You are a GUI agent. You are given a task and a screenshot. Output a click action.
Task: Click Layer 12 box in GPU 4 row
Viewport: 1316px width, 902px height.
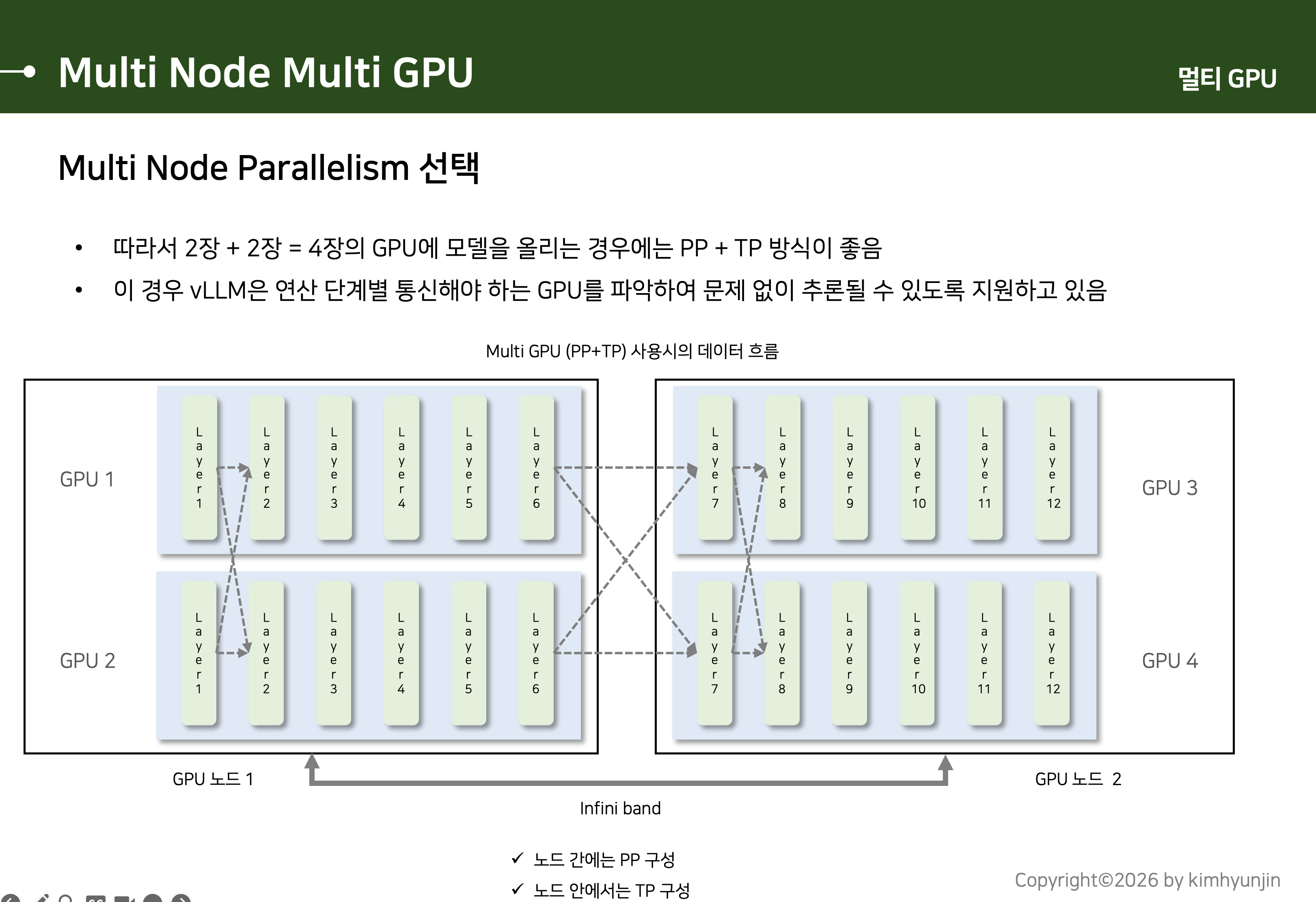pyautogui.click(x=1052, y=653)
